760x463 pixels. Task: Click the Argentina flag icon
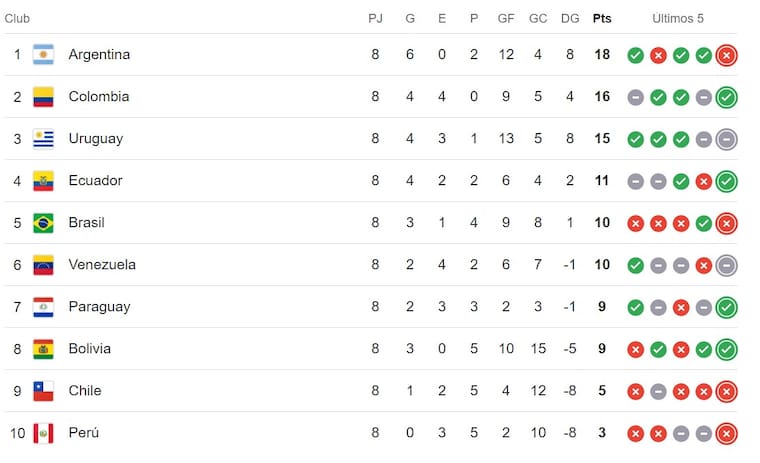pos(43,55)
